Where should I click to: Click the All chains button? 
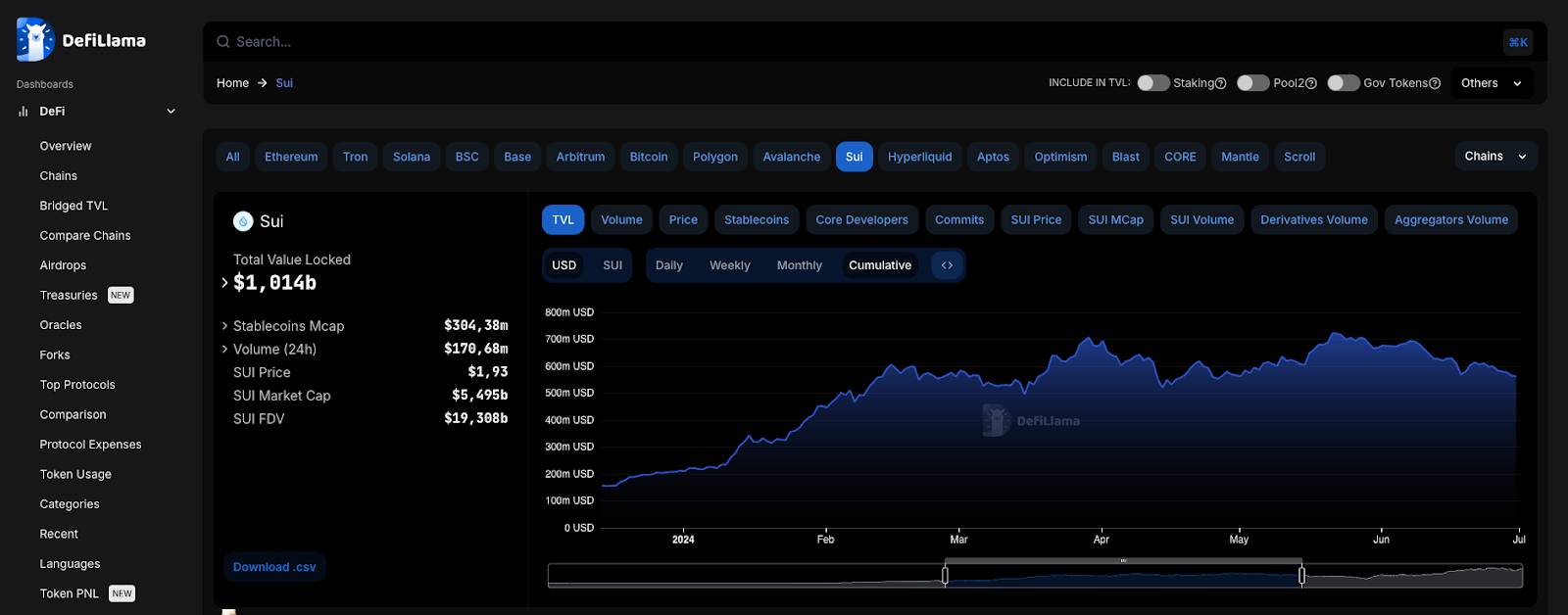click(x=232, y=157)
